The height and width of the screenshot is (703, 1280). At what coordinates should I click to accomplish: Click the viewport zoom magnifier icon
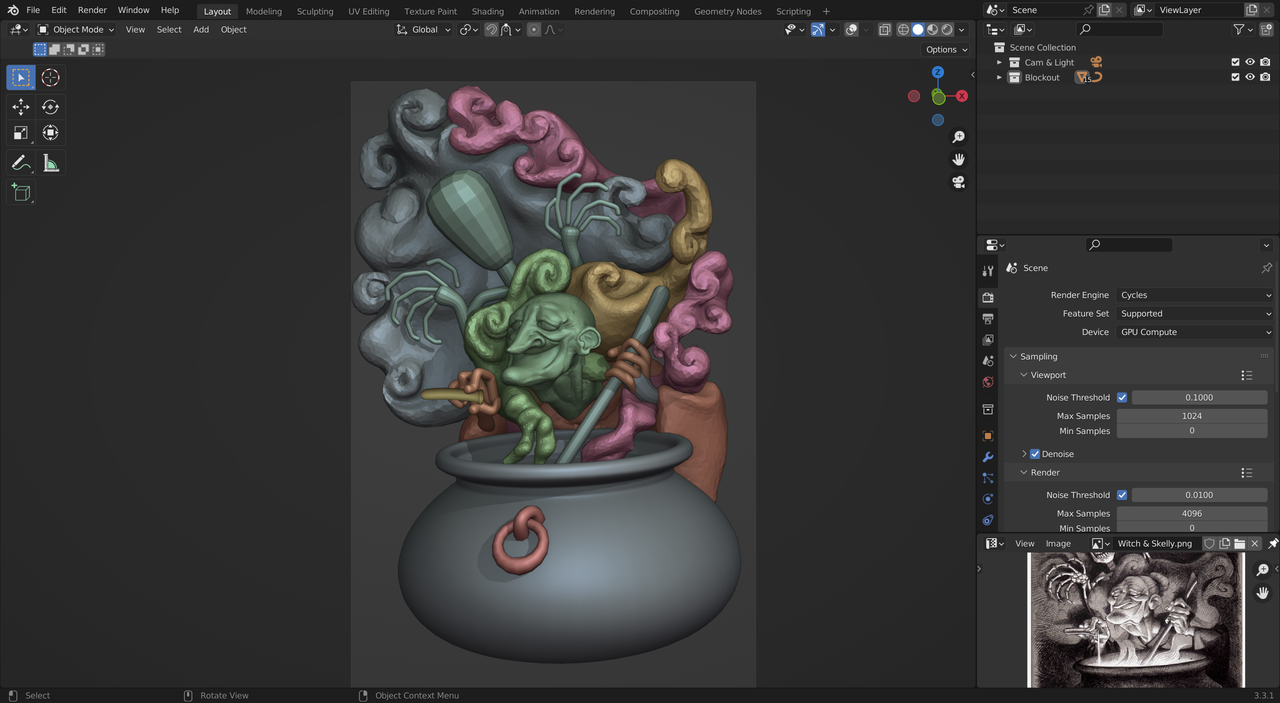click(x=958, y=137)
